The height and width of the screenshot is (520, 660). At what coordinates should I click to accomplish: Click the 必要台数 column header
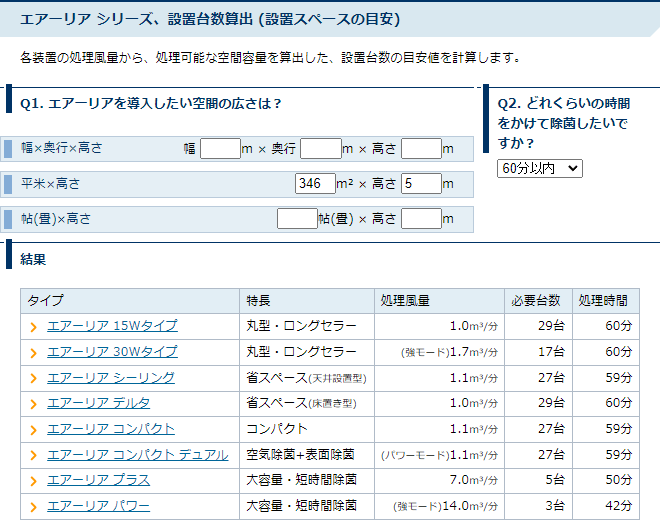pos(535,301)
